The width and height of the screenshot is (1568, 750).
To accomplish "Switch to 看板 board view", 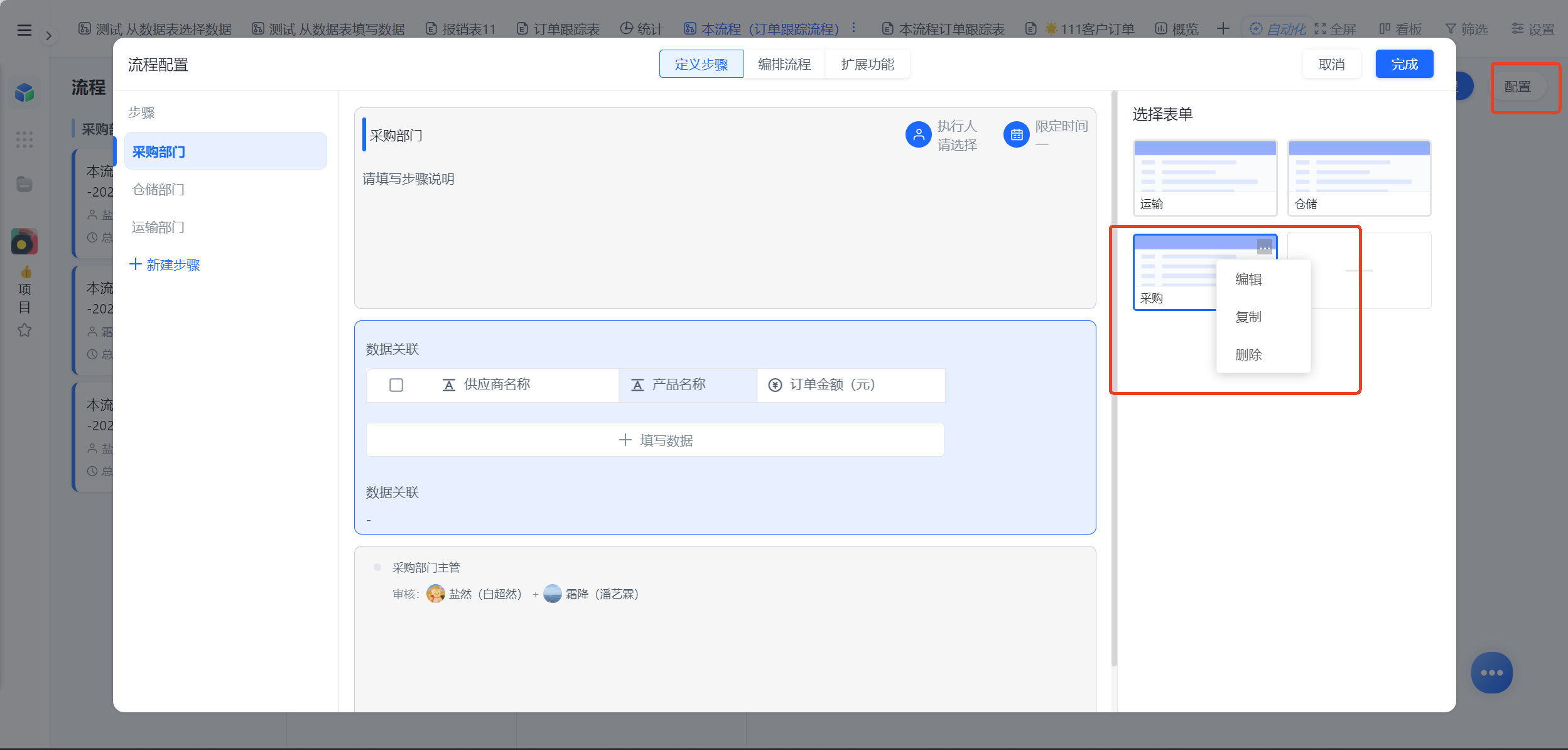I will coord(1400,29).
